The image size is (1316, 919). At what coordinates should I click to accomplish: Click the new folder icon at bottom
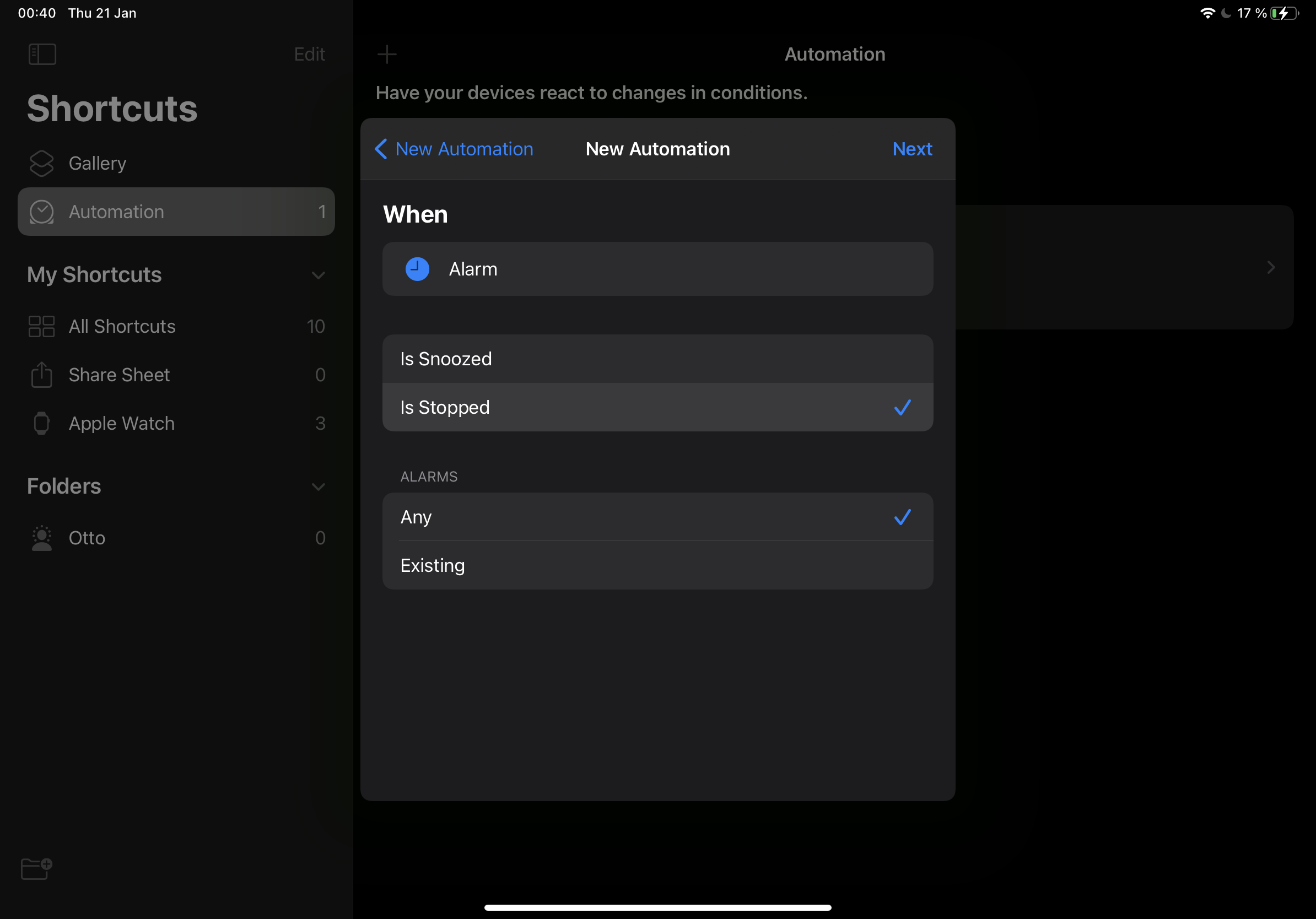[x=36, y=868]
